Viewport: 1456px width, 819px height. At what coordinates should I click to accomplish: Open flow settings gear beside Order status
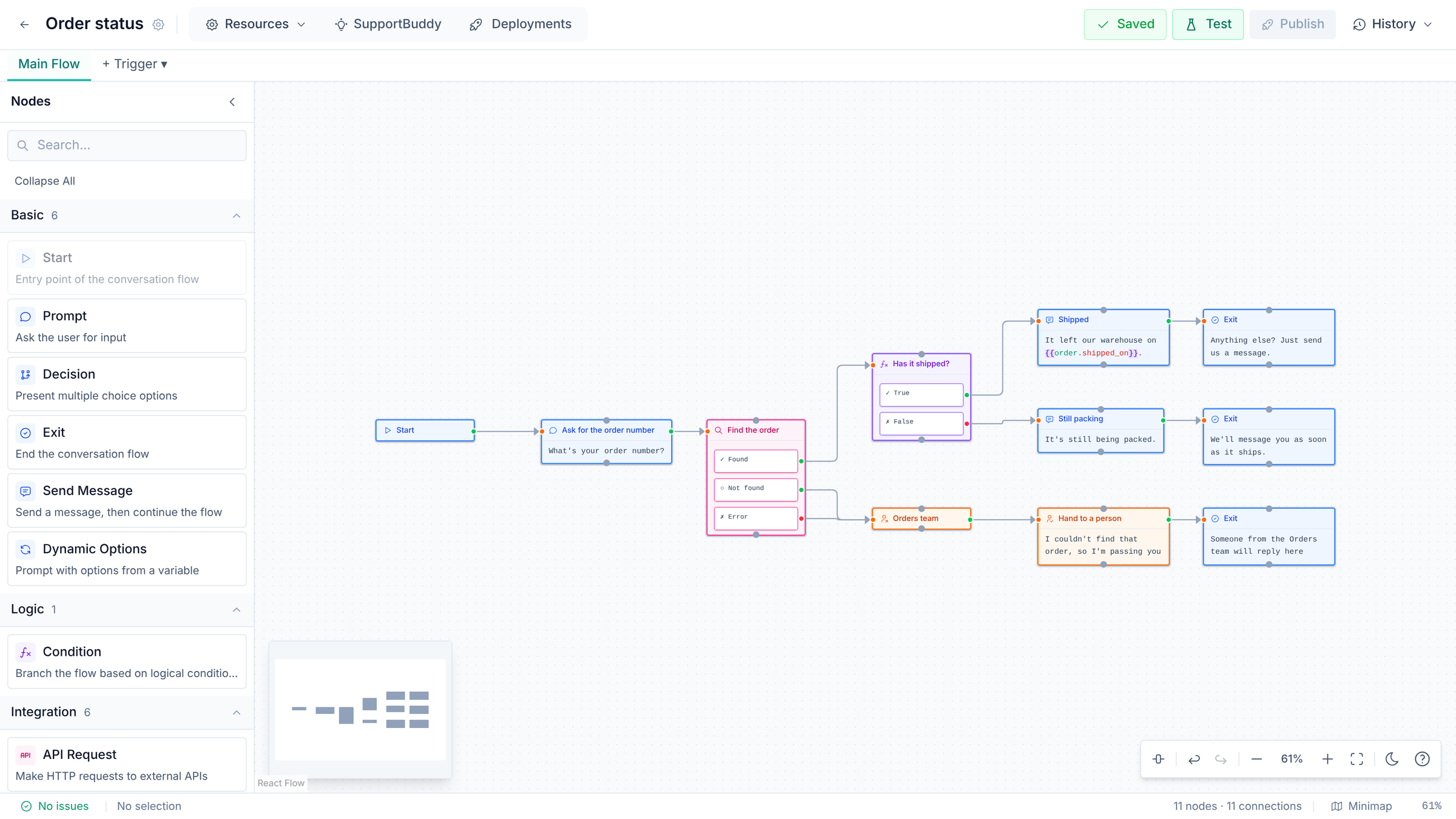158,24
